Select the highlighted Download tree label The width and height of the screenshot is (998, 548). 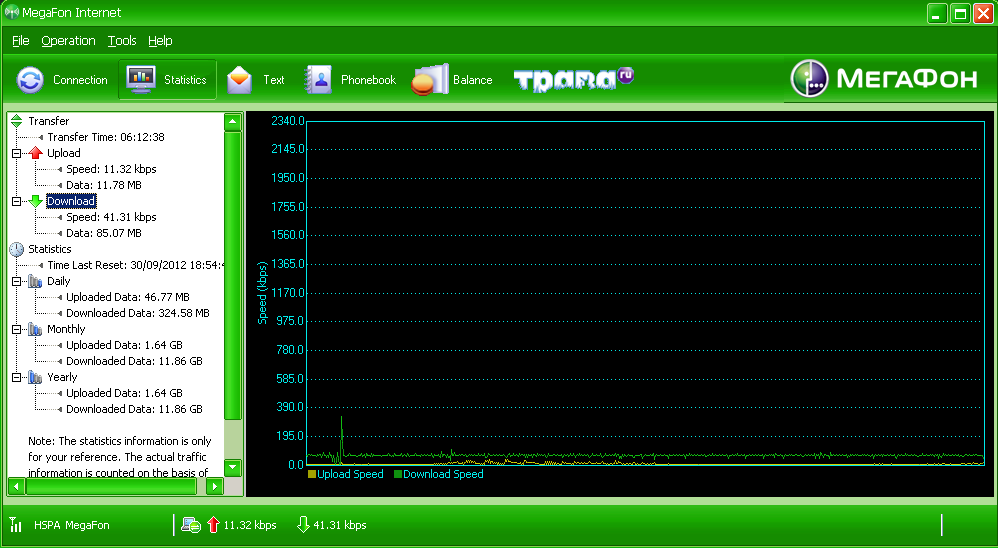pyautogui.click(x=71, y=201)
